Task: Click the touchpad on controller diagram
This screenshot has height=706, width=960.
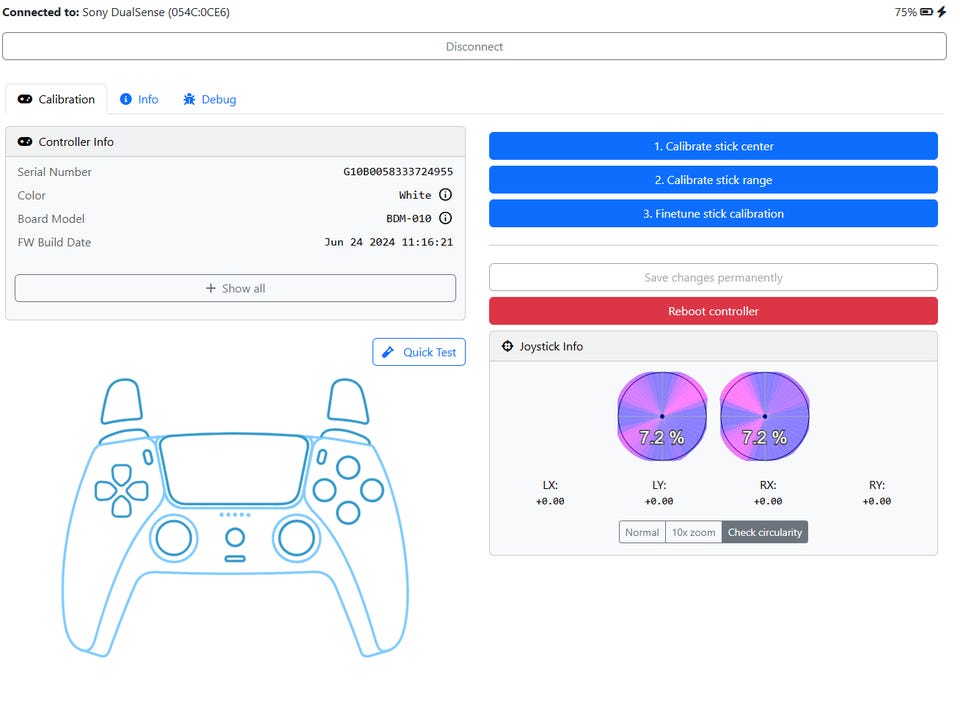Action: pos(234,470)
